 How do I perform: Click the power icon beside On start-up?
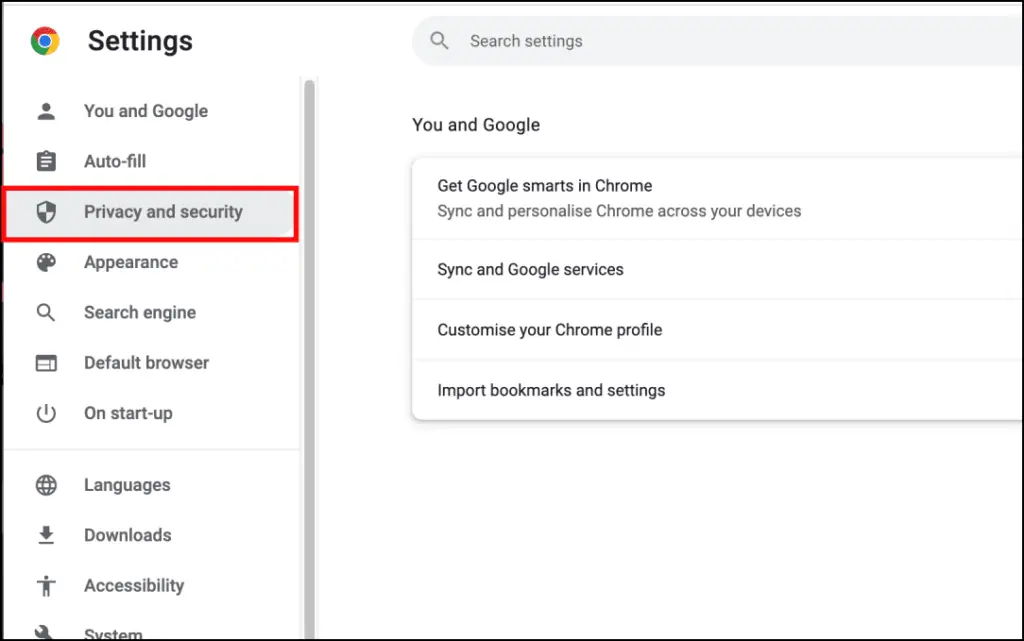click(46, 413)
